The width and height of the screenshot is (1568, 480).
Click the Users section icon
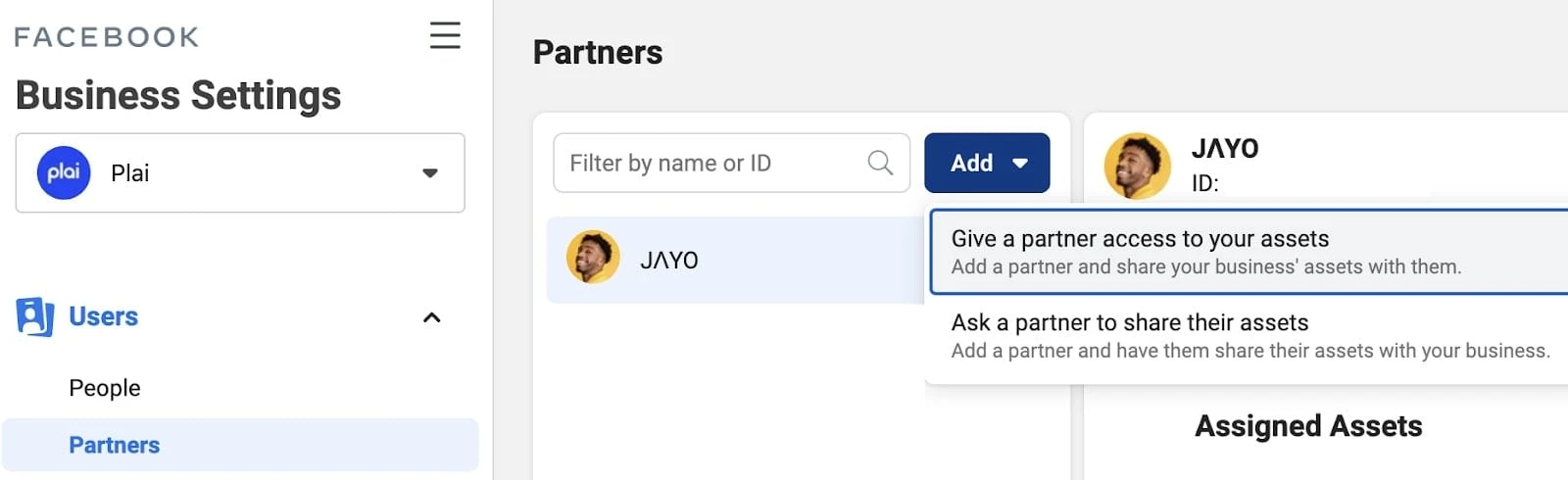pyautogui.click(x=34, y=317)
